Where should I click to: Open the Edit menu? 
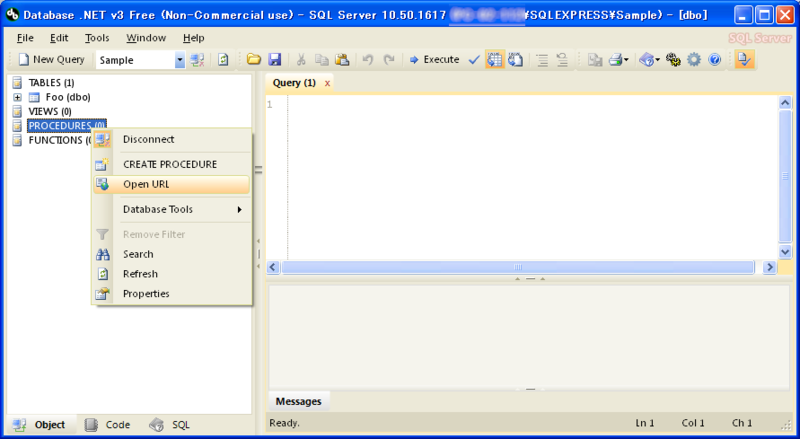click(59, 38)
